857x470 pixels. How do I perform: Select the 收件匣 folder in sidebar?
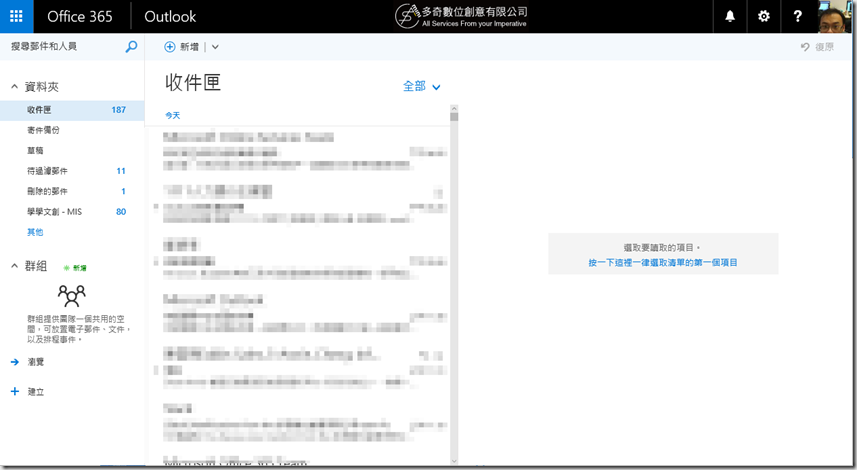click(x=72, y=110)
